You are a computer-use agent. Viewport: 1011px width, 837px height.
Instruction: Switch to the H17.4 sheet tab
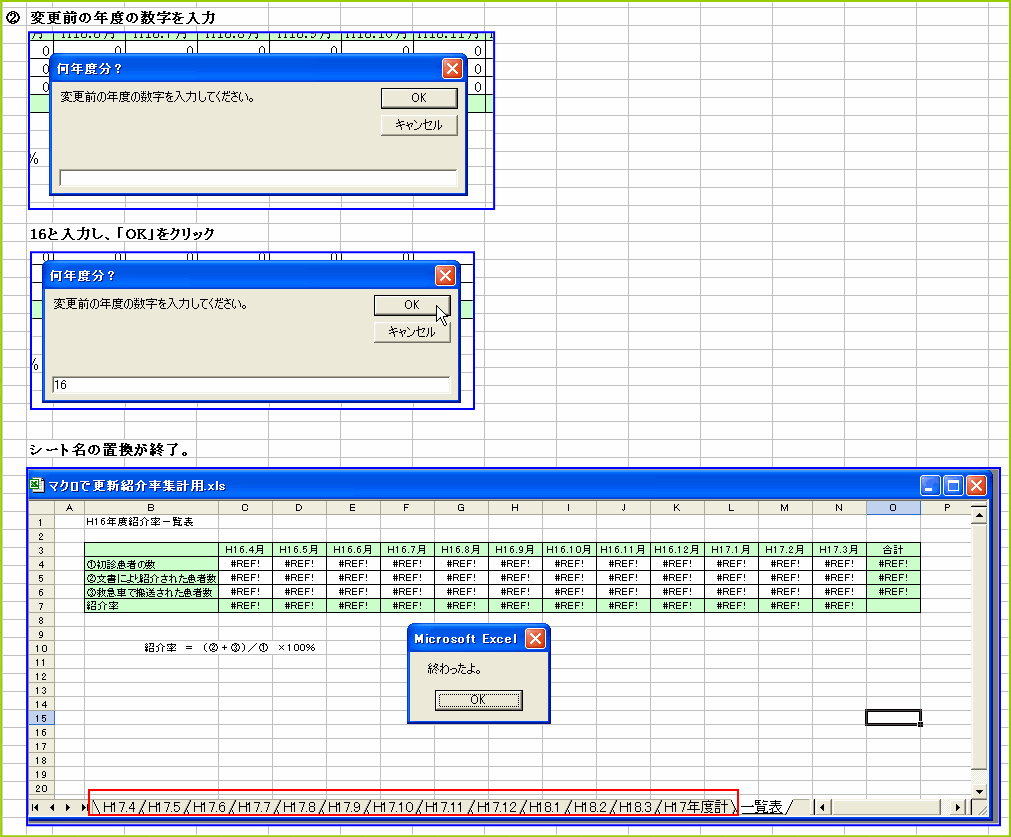(x=118, y=807)
